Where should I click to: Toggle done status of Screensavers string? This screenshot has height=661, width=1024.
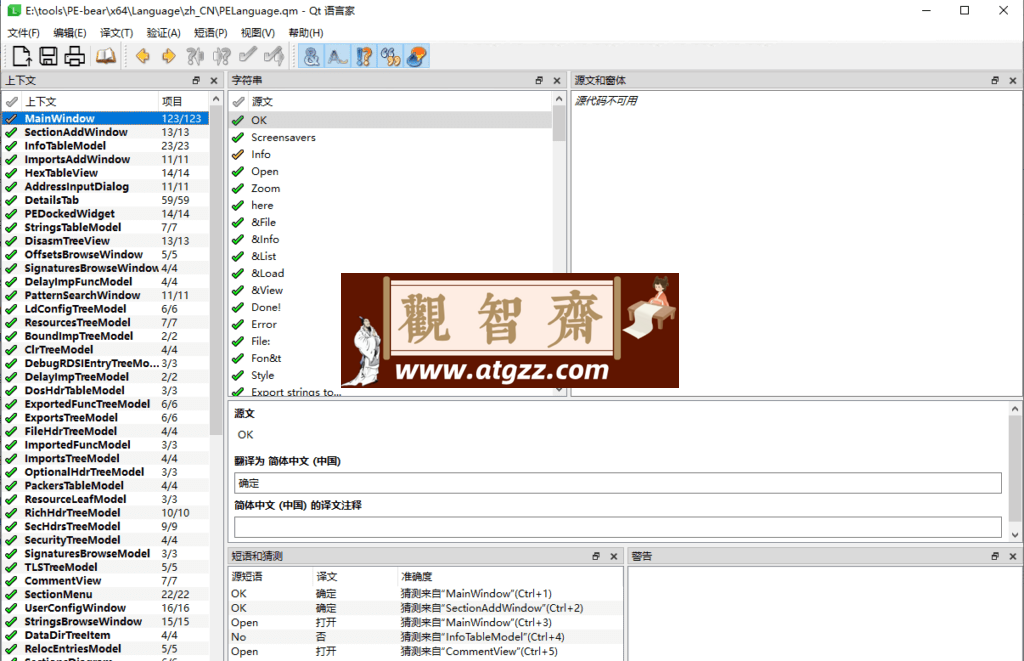[x=238, y=137]
